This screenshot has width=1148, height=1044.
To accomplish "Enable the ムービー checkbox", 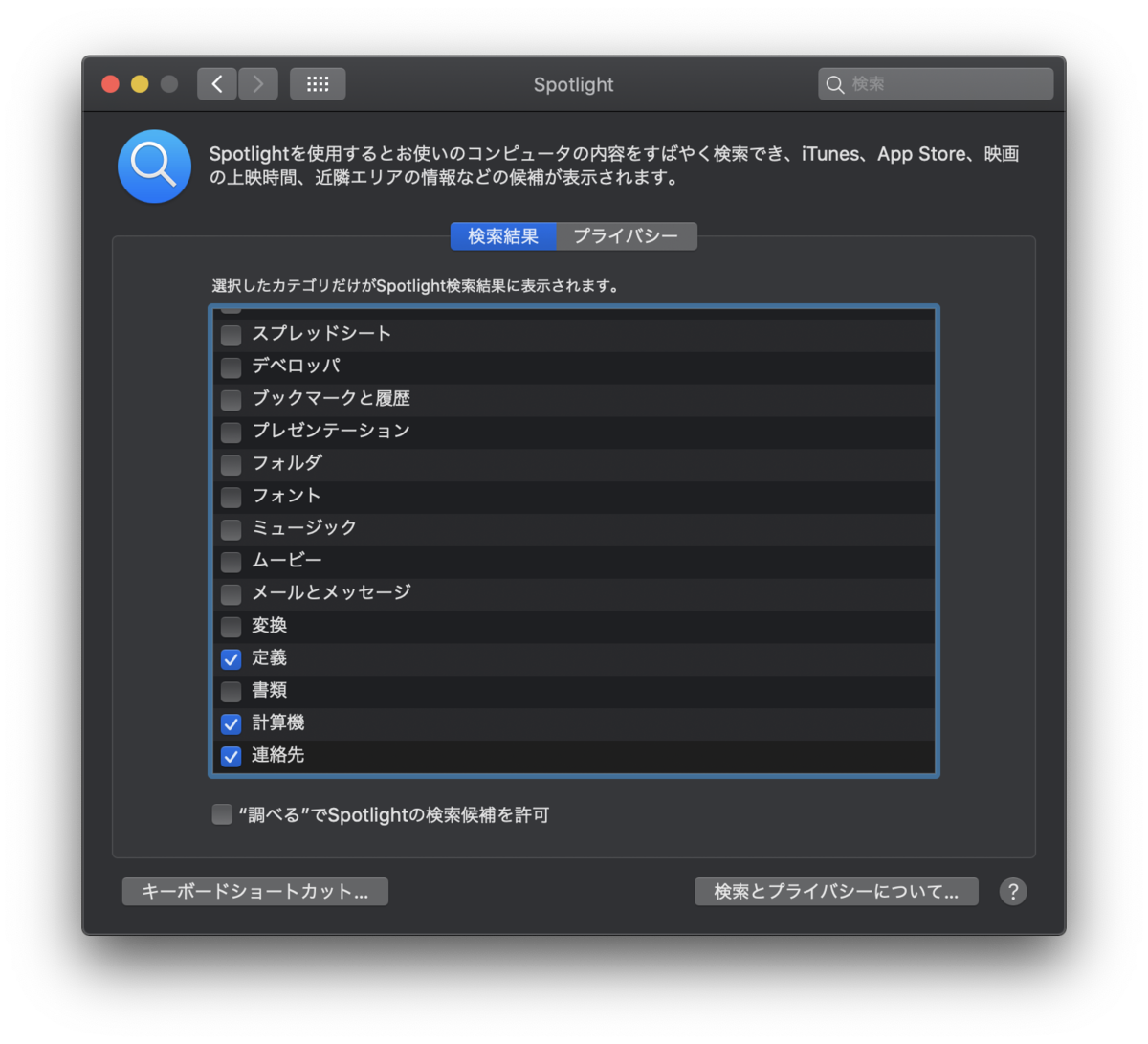I will click(231, 563).
